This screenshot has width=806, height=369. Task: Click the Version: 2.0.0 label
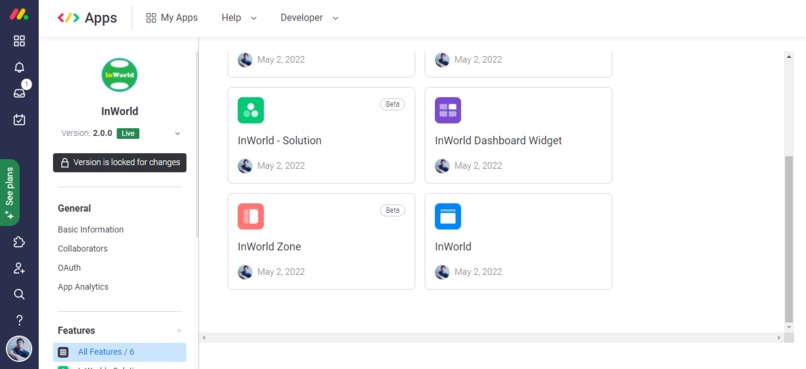[87, 133]
